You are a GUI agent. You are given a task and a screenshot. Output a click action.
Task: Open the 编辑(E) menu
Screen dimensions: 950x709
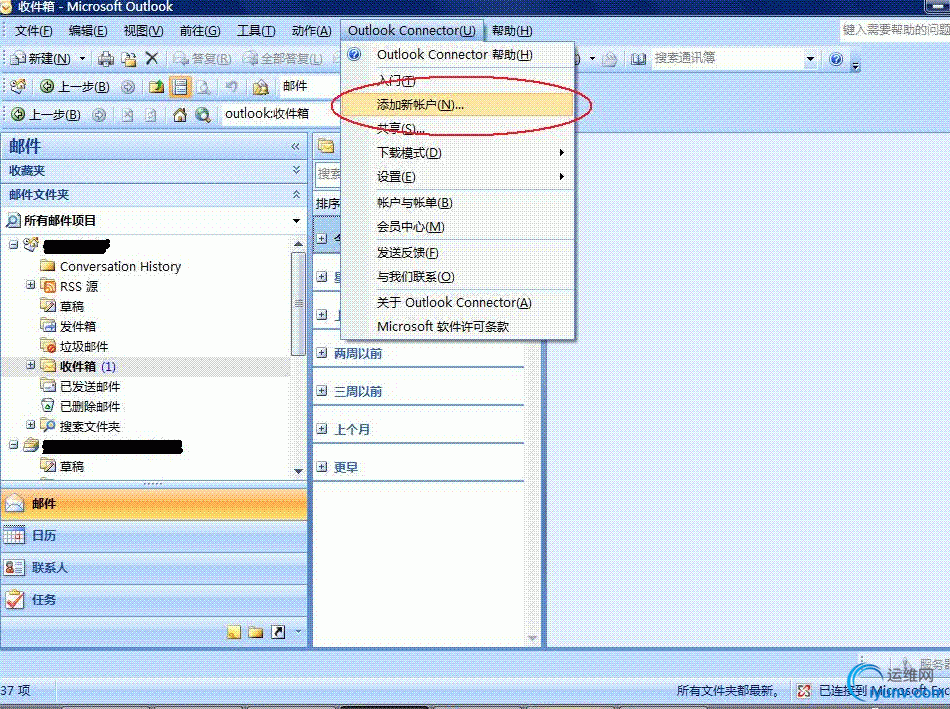[x=88, y=30]
